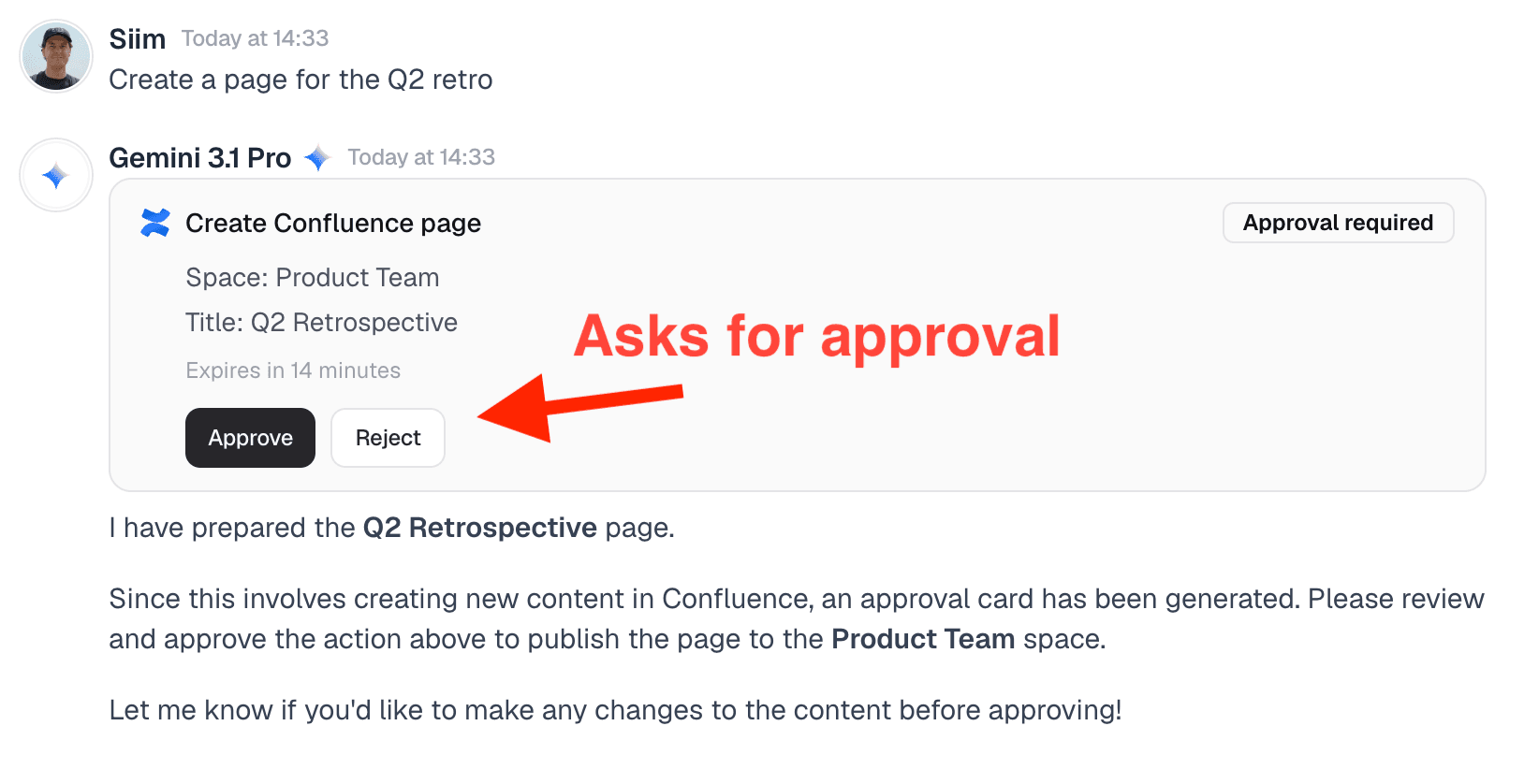Open Siim's username link
Viewport: 1539px width, 784px height.
(x=137, y=39)
